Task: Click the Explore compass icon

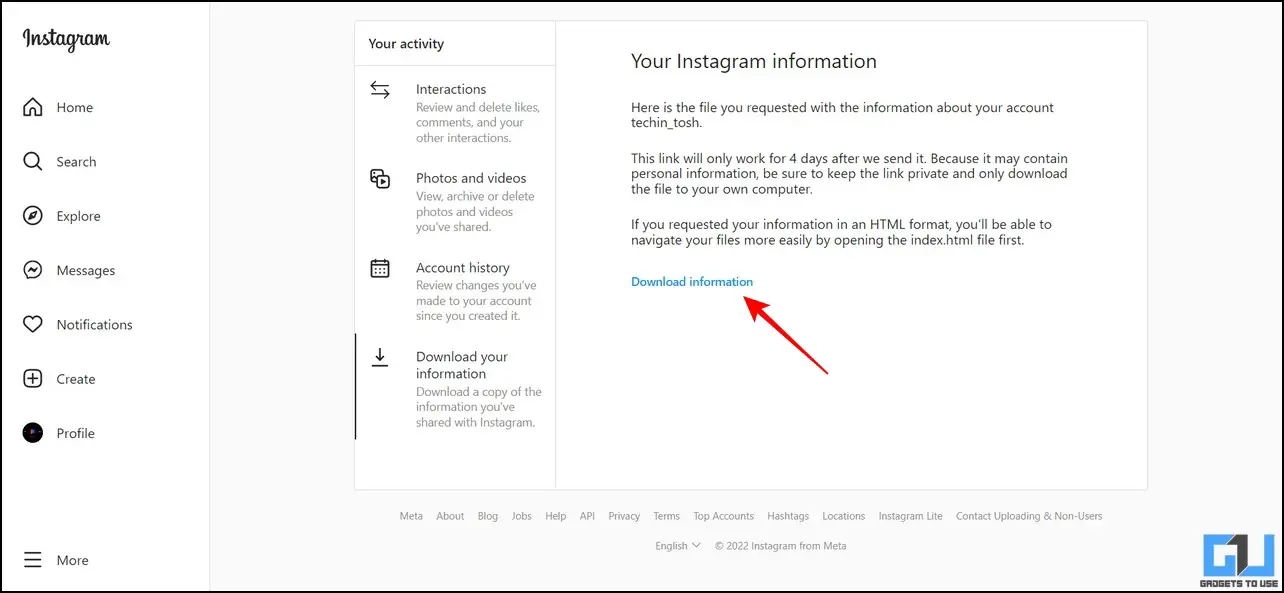Action: click(33, 216)
